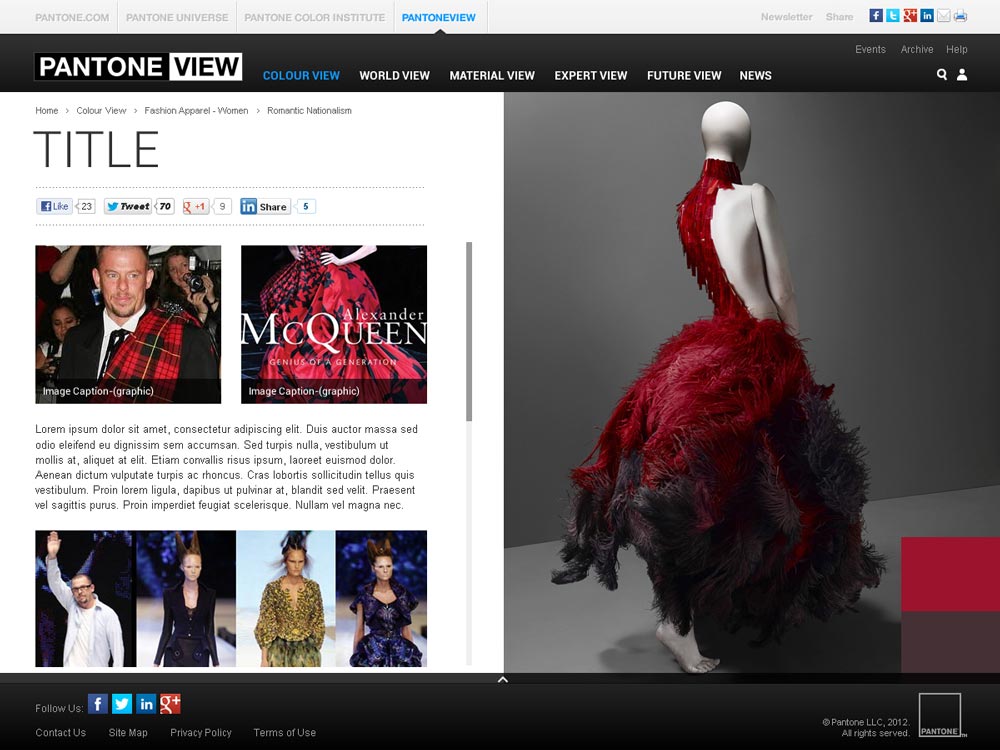Viewport: 1000px width, 750px height.
Task: Open Contact Us footer link
Action: (61, 732)
